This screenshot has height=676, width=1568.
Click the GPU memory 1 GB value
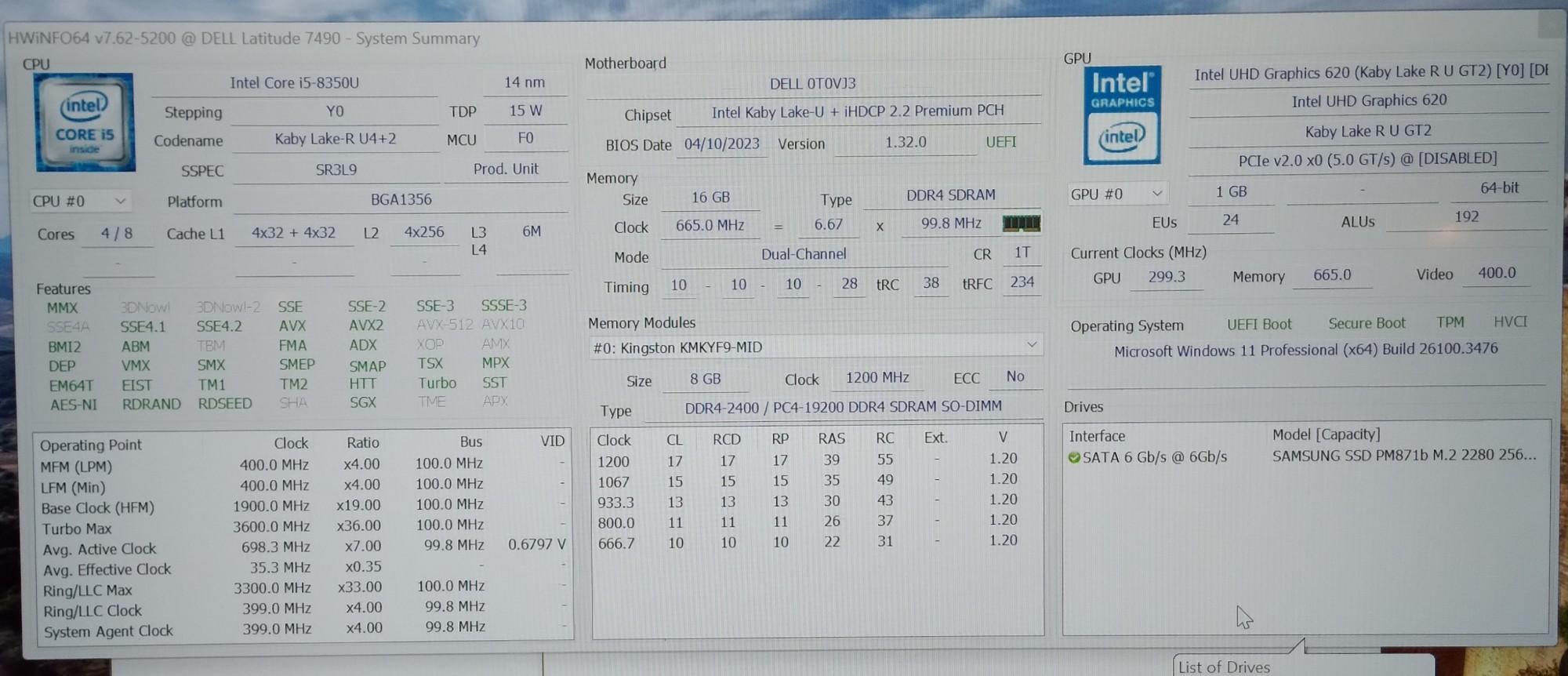point(1231,192)
